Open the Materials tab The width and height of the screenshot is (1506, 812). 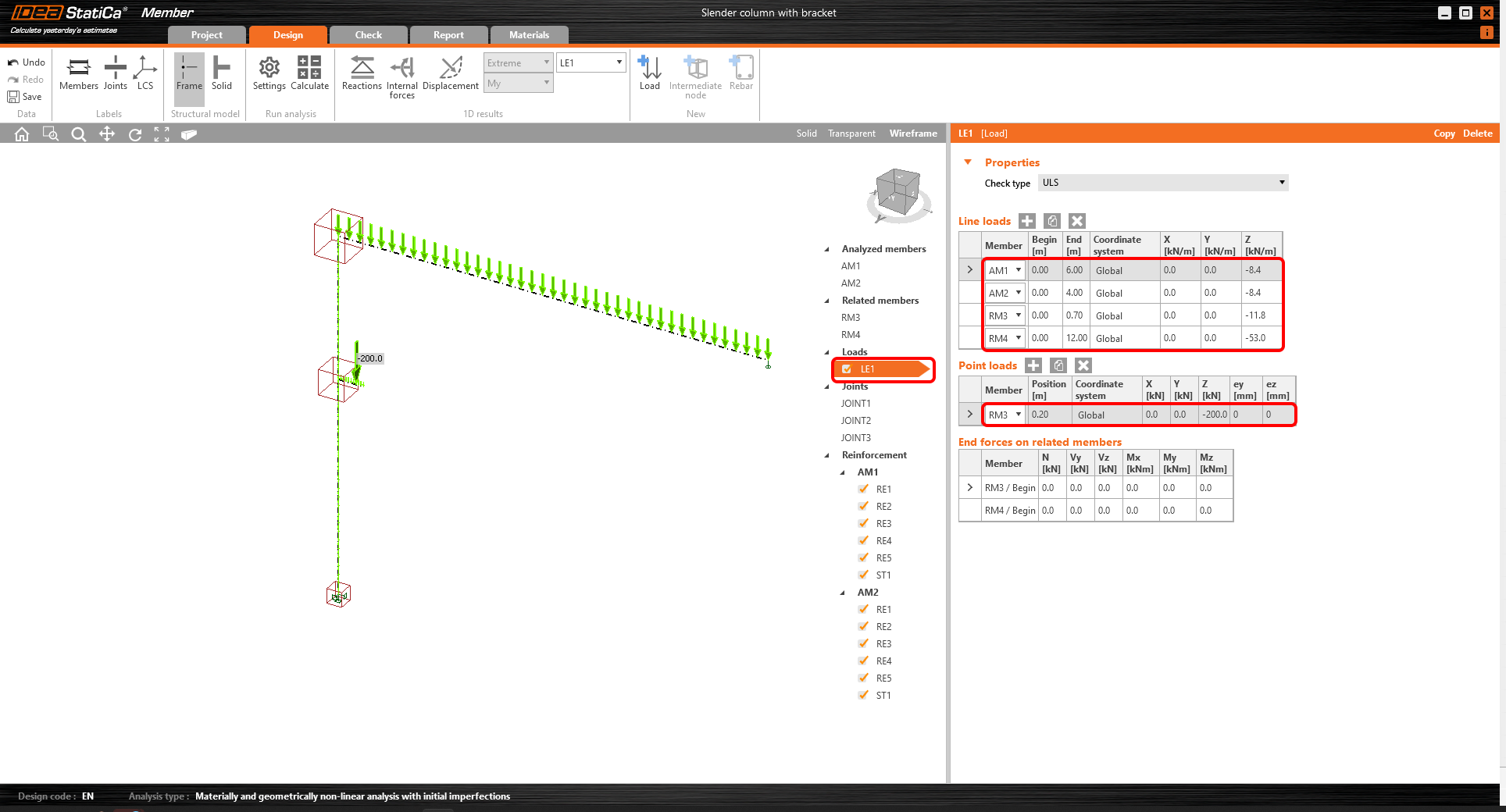529,35
